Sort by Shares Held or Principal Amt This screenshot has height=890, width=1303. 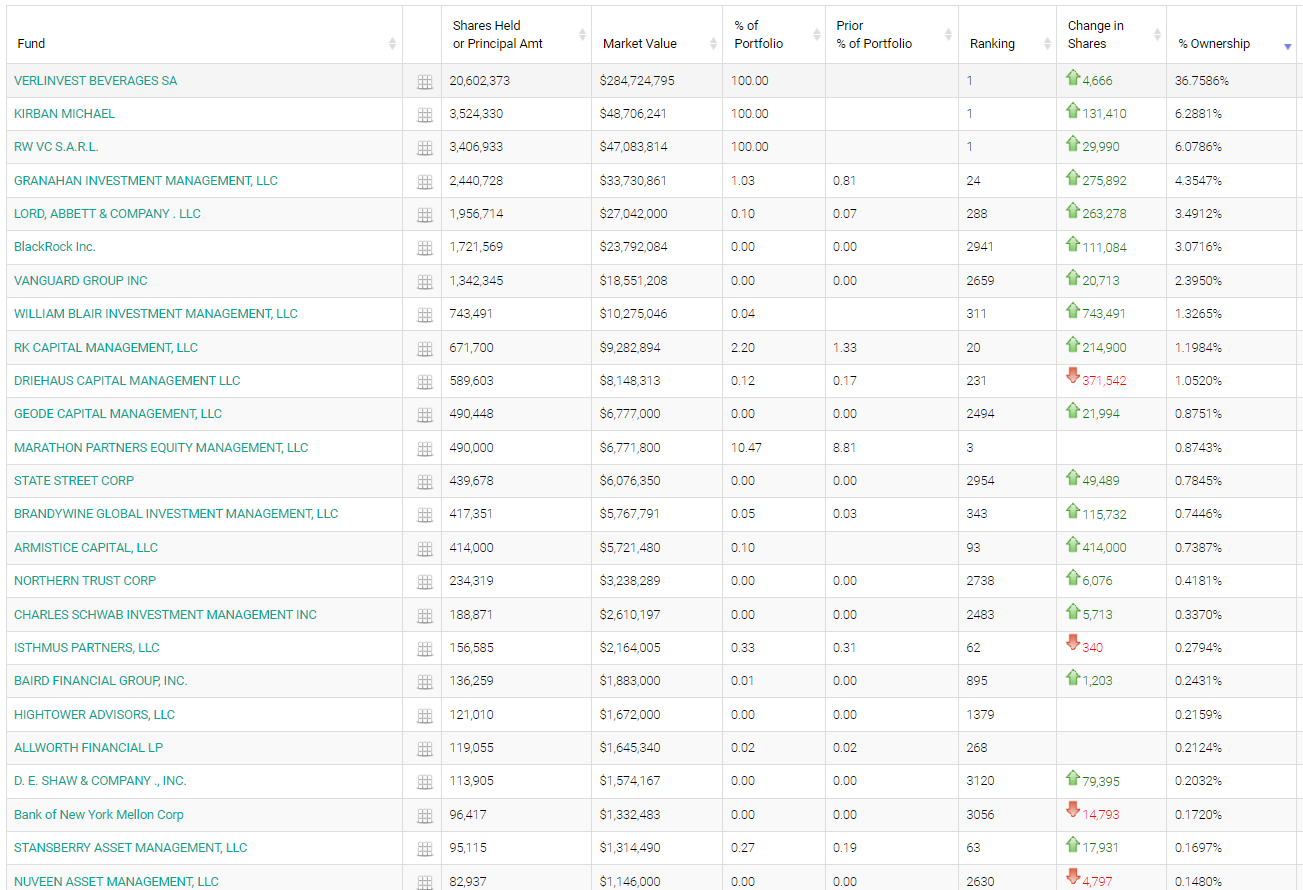pyautogui.click(x=516, y=35)
